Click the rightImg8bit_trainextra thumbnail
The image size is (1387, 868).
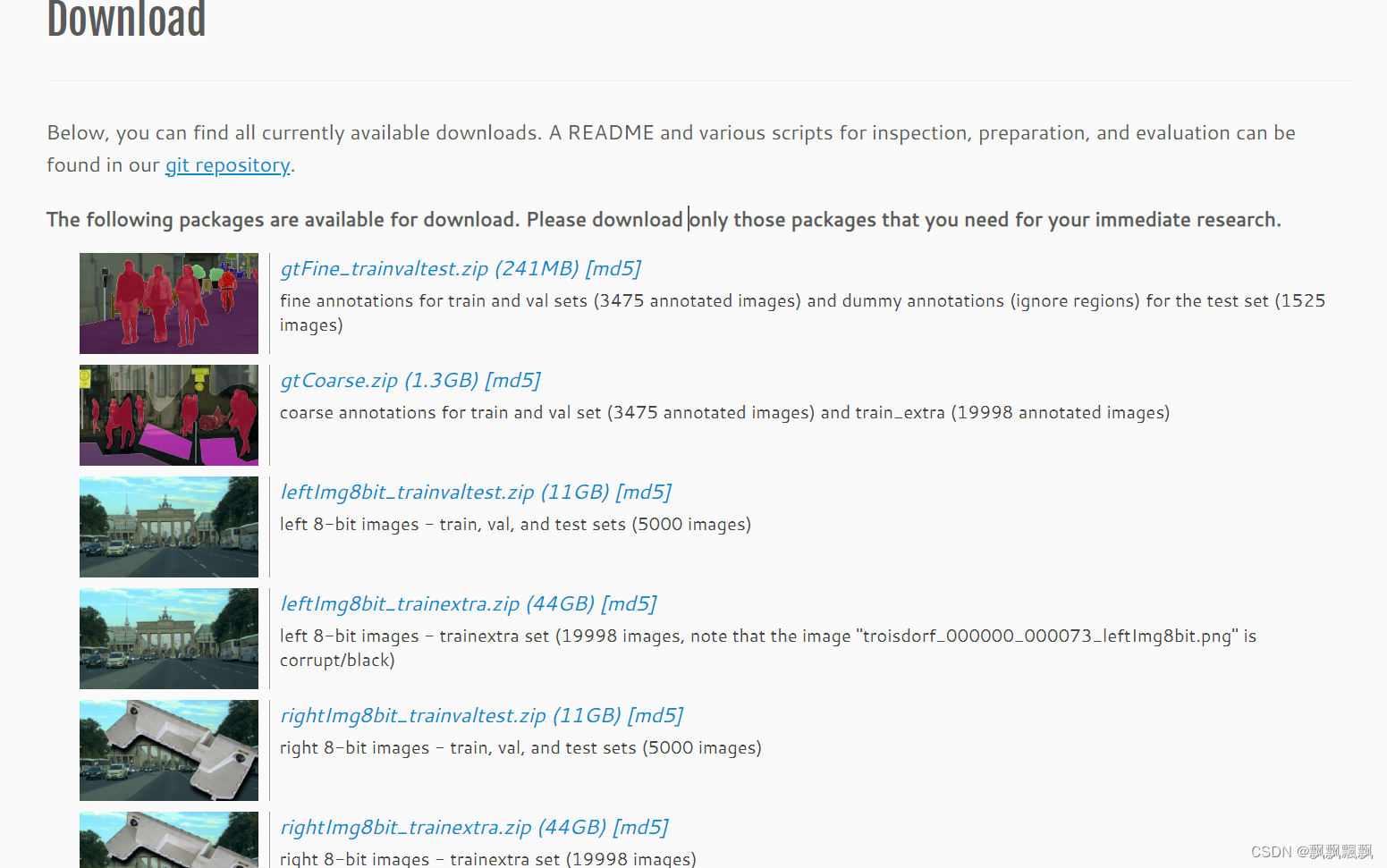[x=169, y=839]
